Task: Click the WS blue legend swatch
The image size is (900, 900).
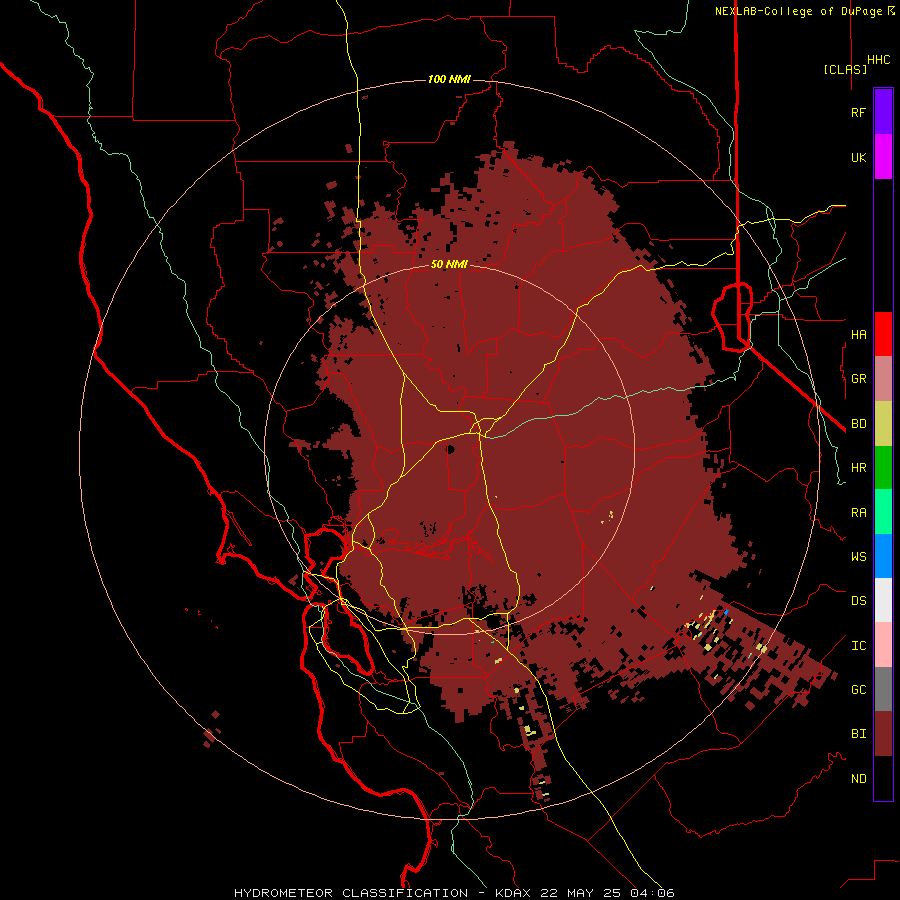Action: (x=883, y=556)
